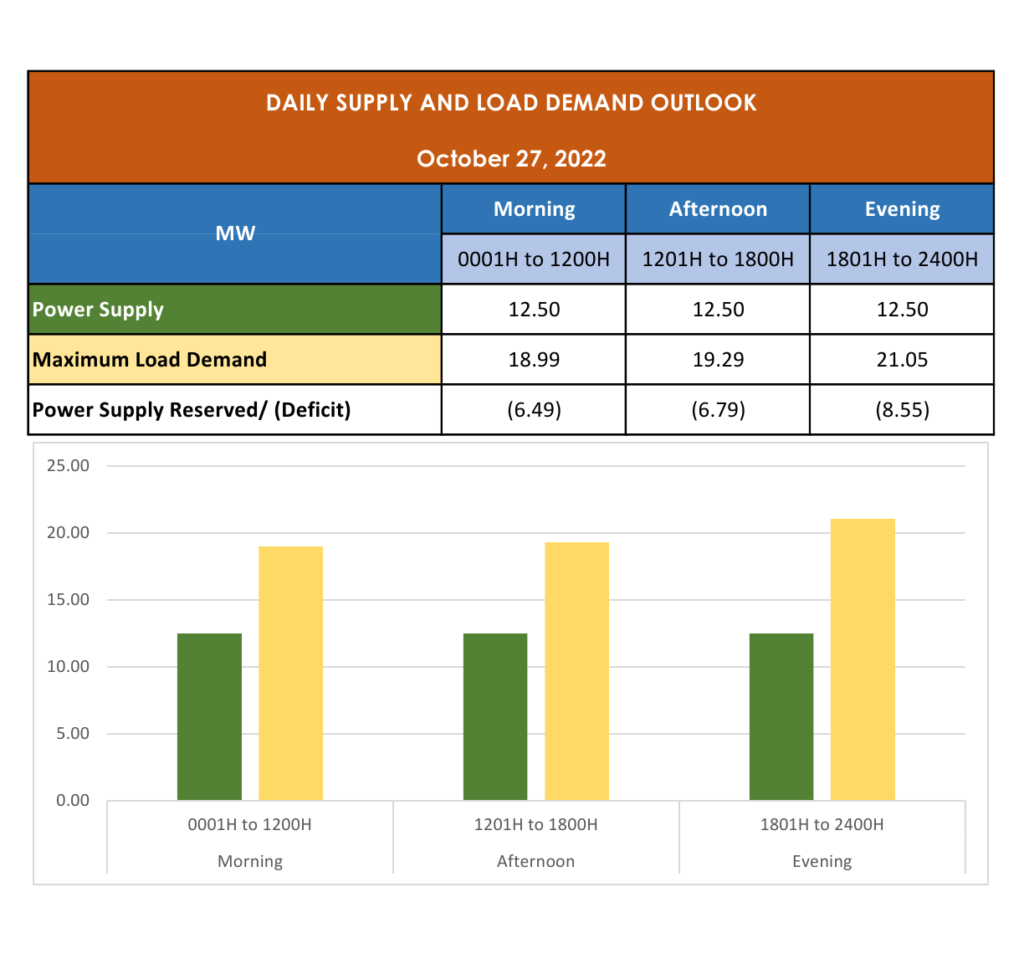1024x964 pixels.
Task: Click the 'DAILY SUPPLY AND LOAD DEMAND OUTLOOK' title
Action: (511, 103)
